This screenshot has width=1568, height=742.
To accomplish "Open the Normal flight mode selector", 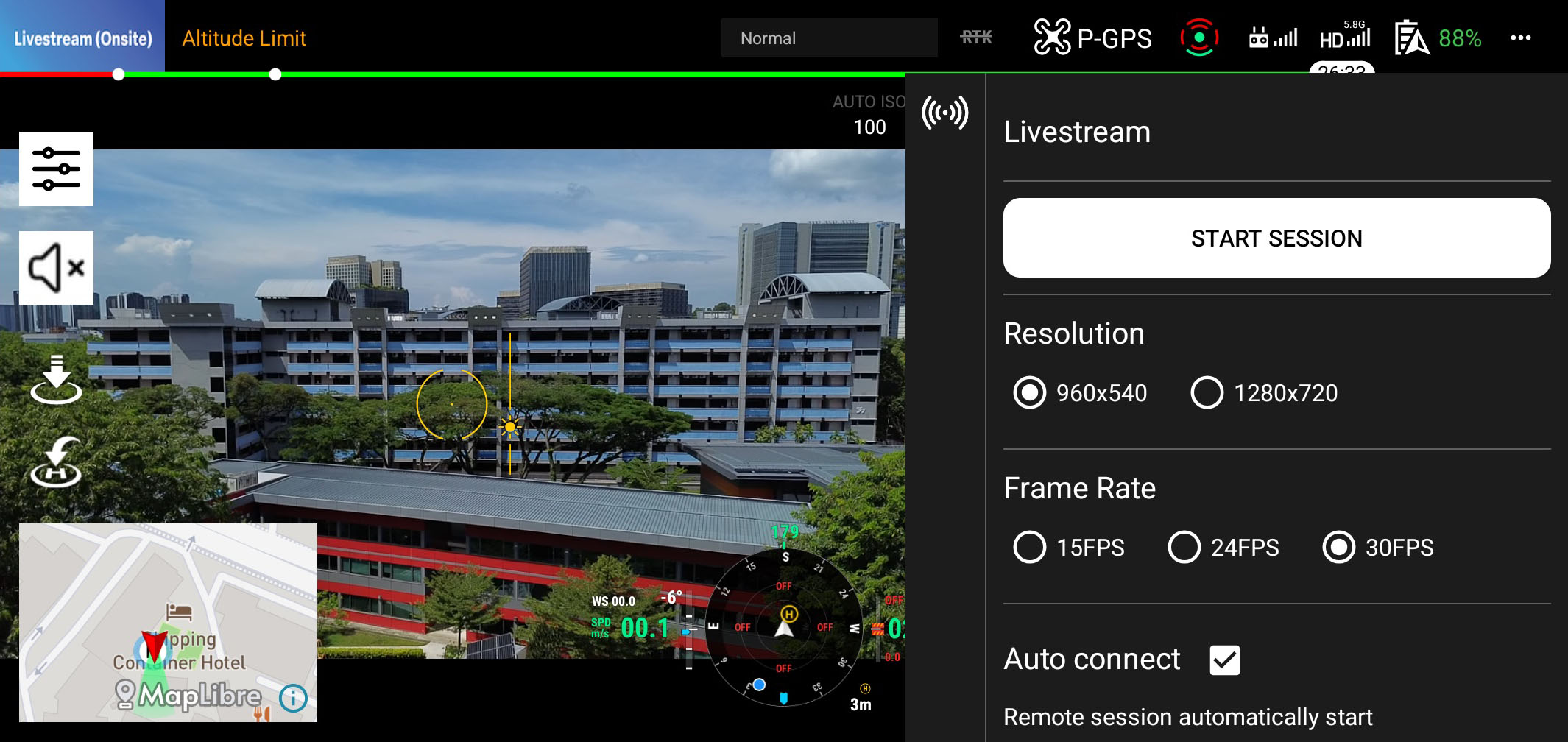I will tap(828, 38).
